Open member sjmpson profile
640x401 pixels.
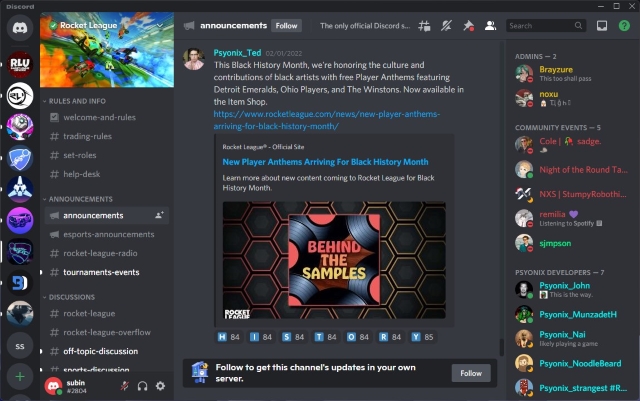(571, 243)
